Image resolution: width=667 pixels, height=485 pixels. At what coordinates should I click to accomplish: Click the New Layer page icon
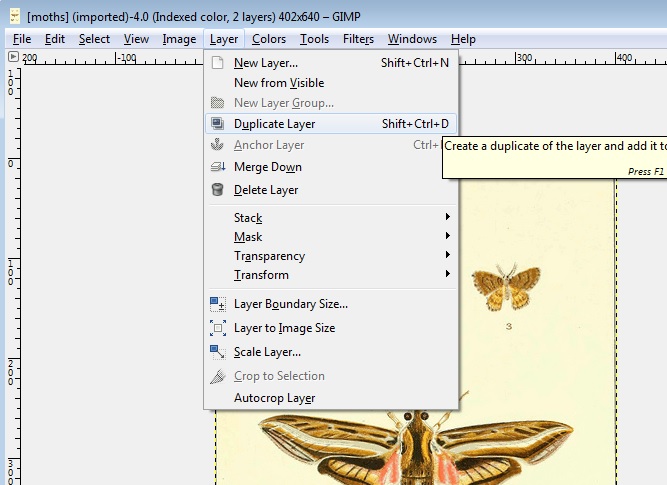pos(217,63)
